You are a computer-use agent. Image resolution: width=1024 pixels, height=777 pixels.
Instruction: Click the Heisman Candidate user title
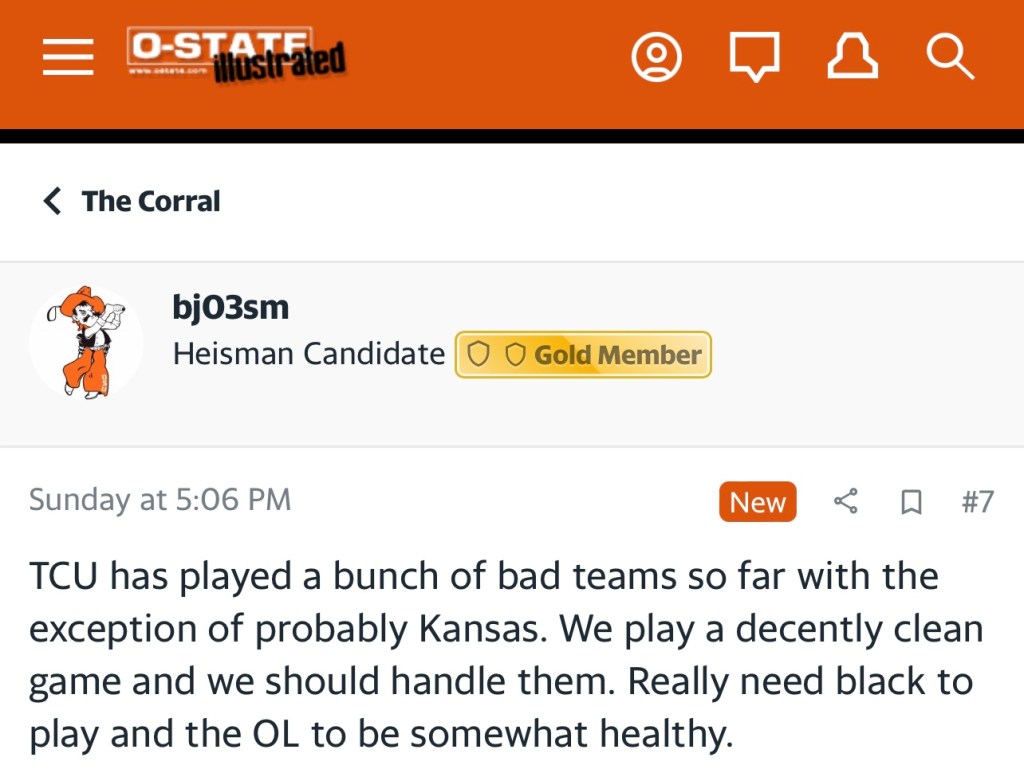(309, 354)
